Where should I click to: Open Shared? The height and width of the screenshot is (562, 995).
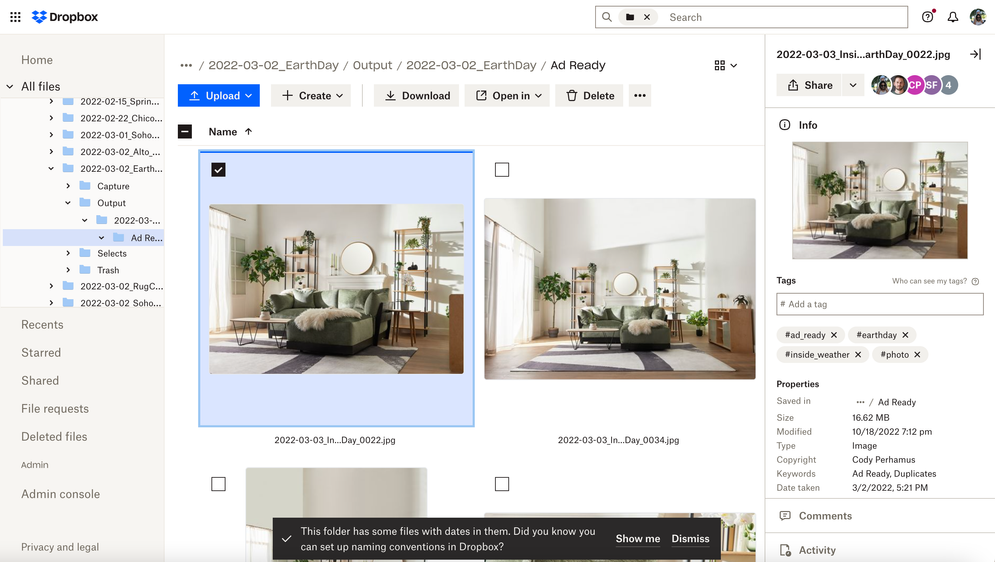point(40,381)
